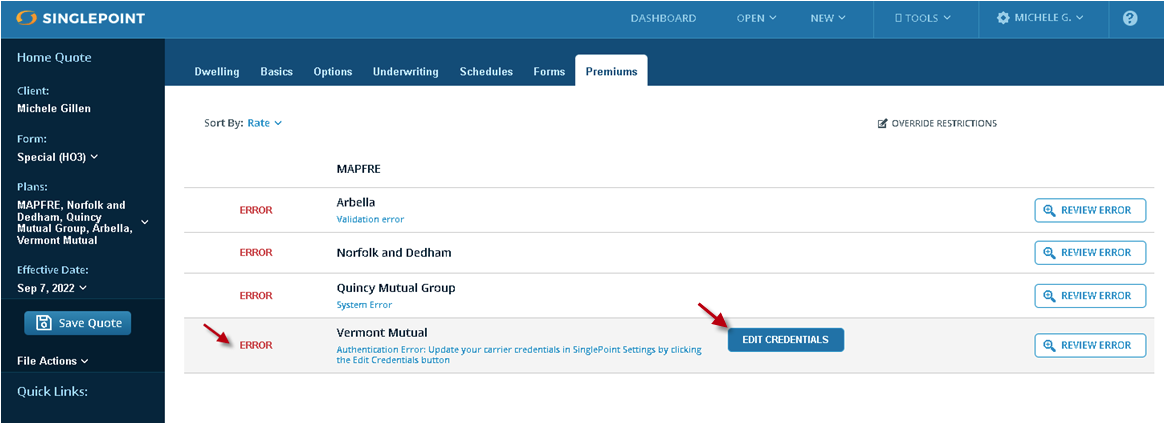Click the Override Restrictions edit icon
The height and width of the screenshot is (424, 1175).
[882, 124]
